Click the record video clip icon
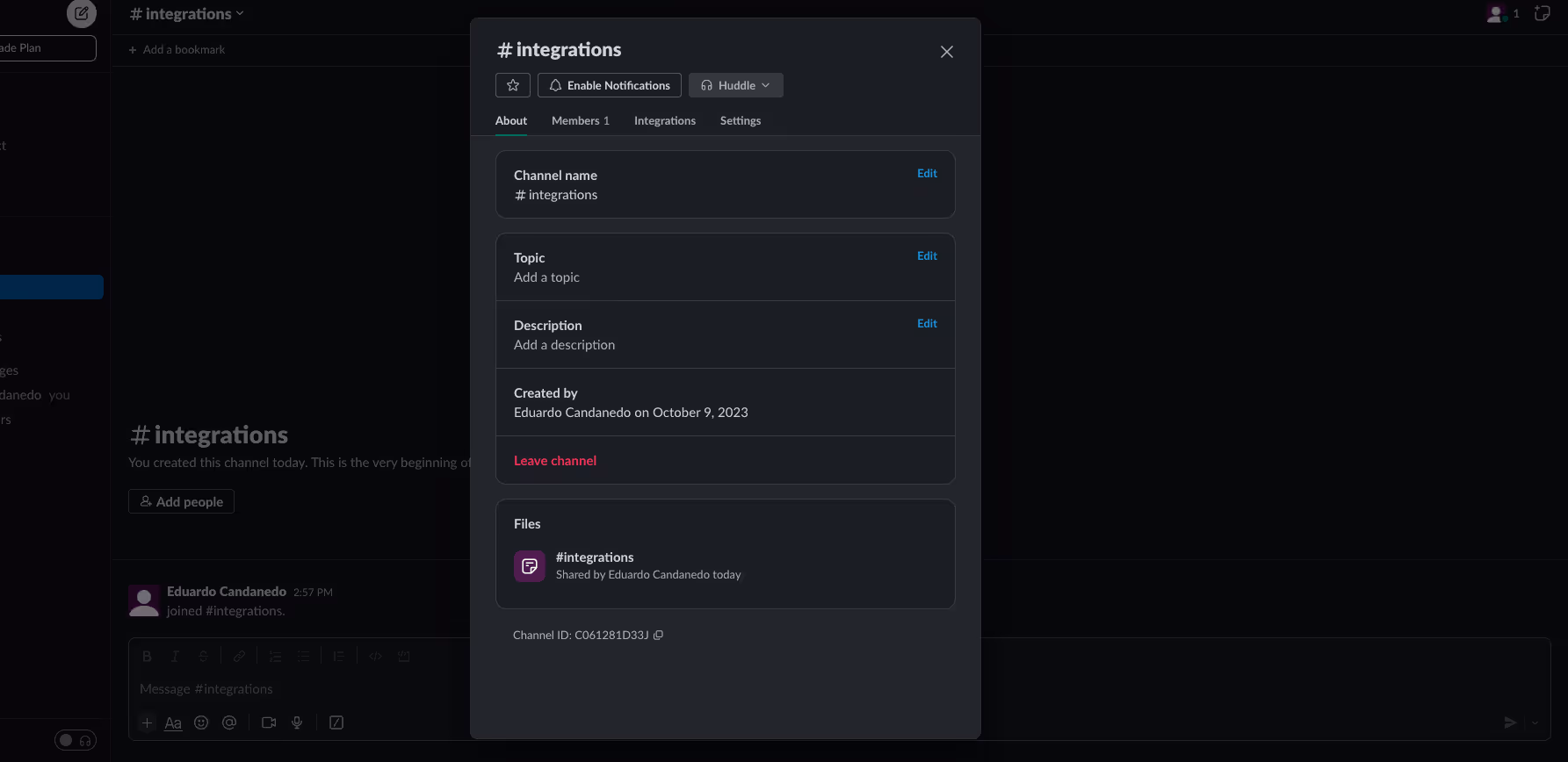Viewport: 1568px width, 762px height. (269, 722)
